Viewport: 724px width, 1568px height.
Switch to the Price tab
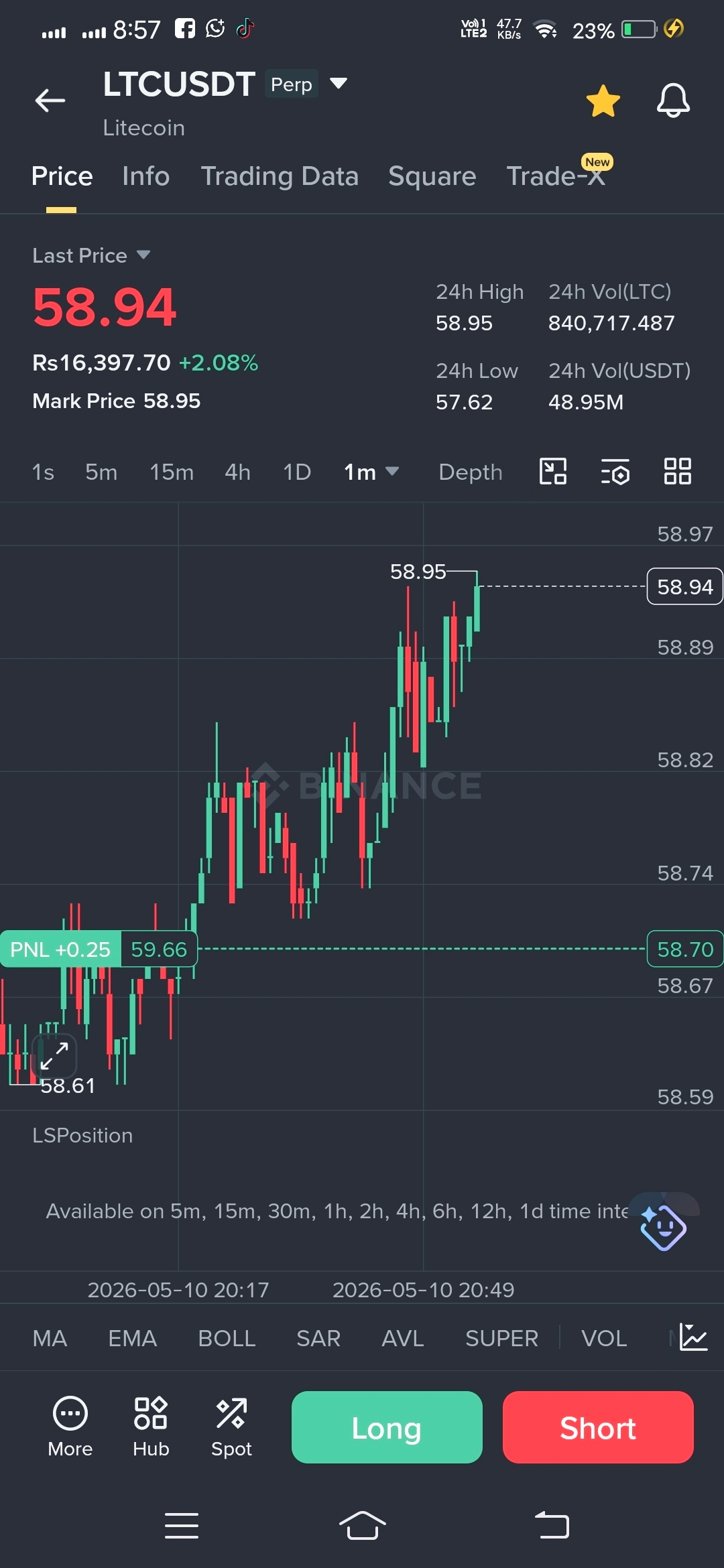62,176
